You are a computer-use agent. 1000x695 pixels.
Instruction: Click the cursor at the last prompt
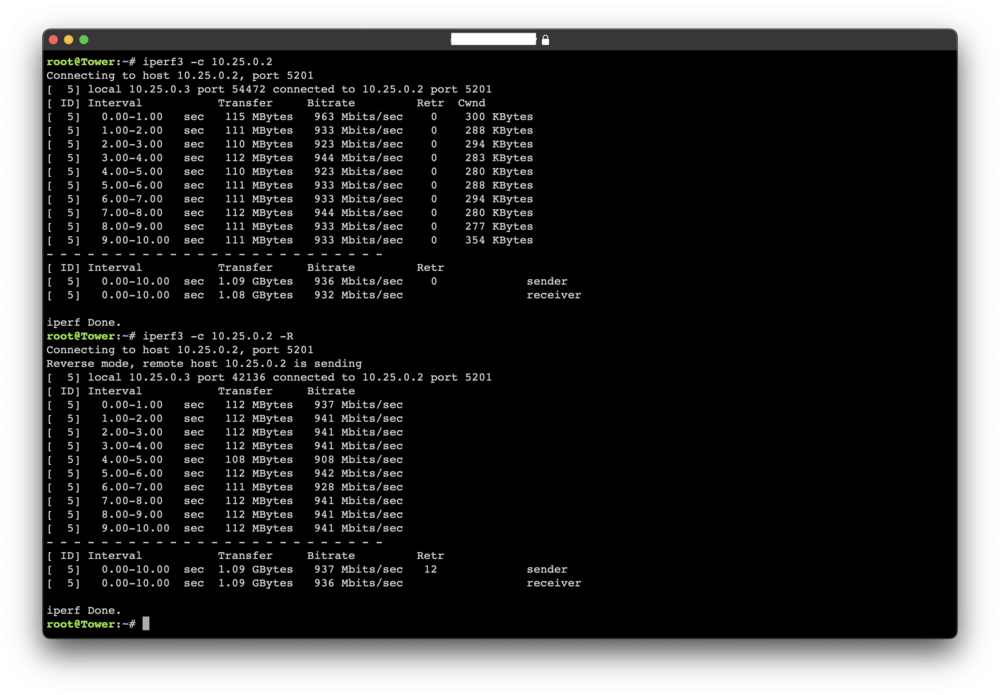(x=146, y=624)
